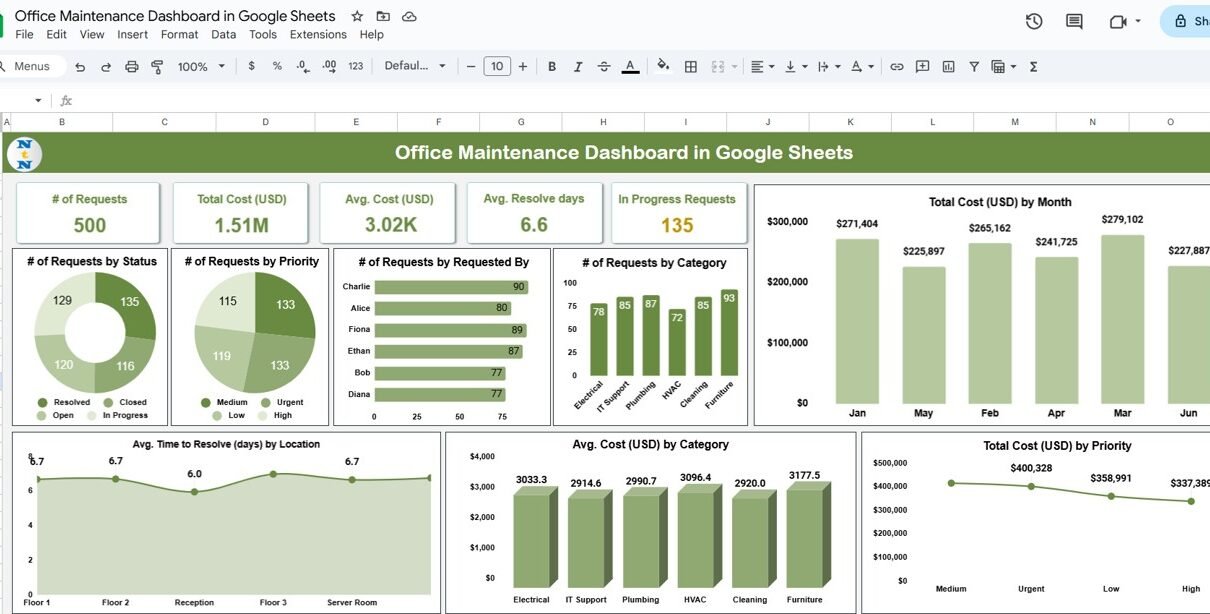Click the font size 10 field

pos(497,66)
